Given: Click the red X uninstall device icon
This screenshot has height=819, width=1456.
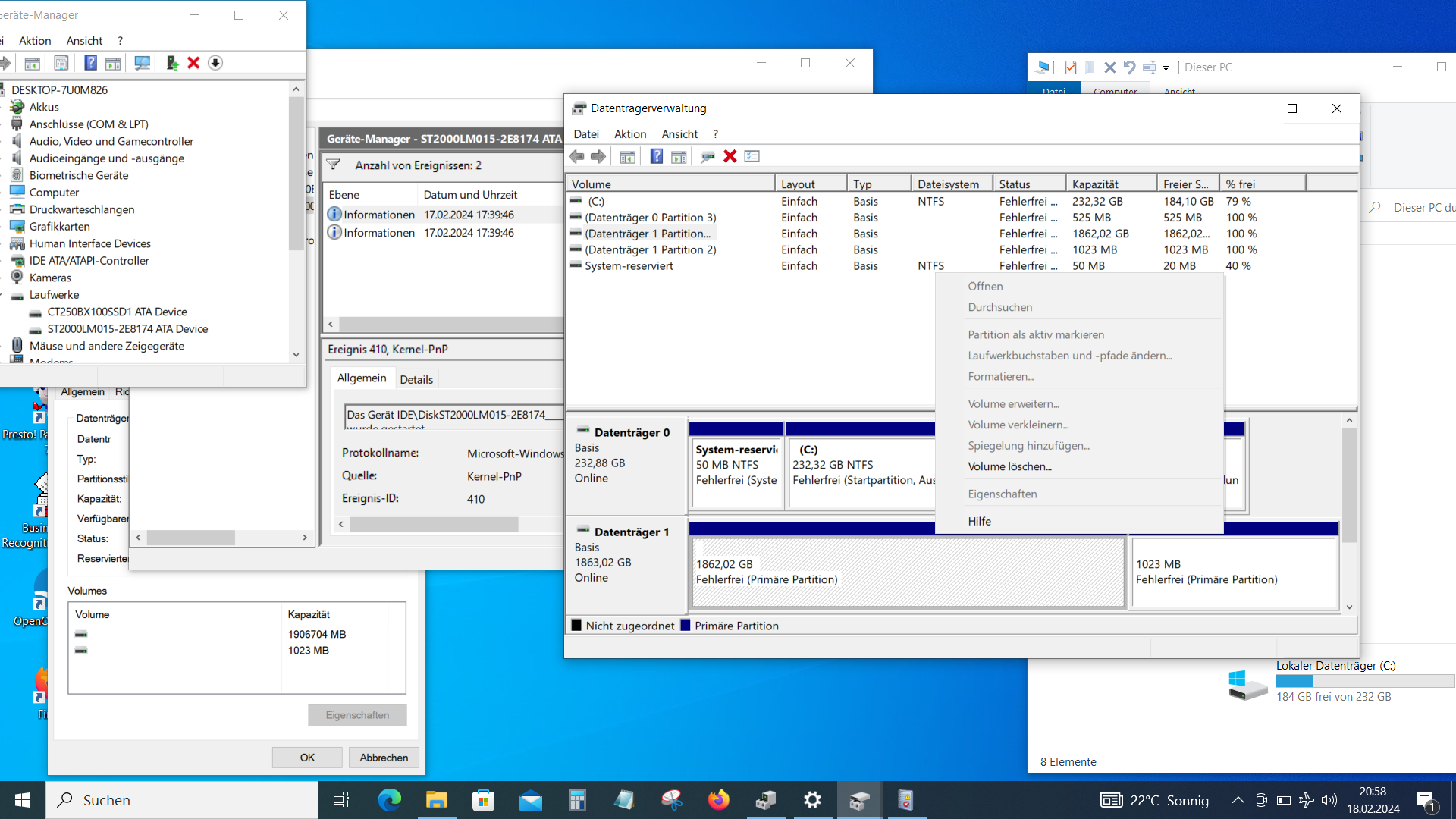Looking at the screenshot, I should click(193, 63).
